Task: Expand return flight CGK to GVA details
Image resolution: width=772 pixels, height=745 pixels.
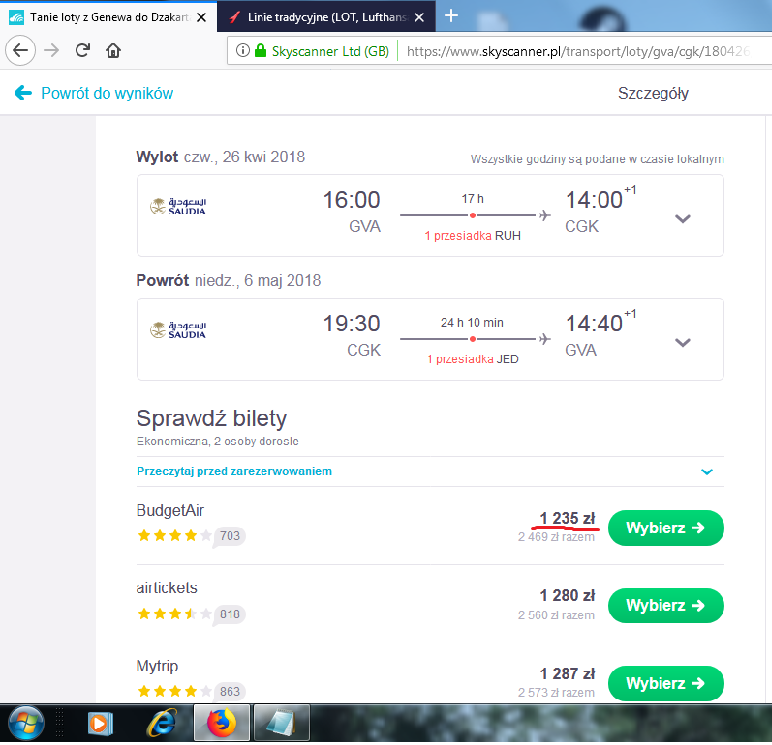Action: click(x=682, y=342)
